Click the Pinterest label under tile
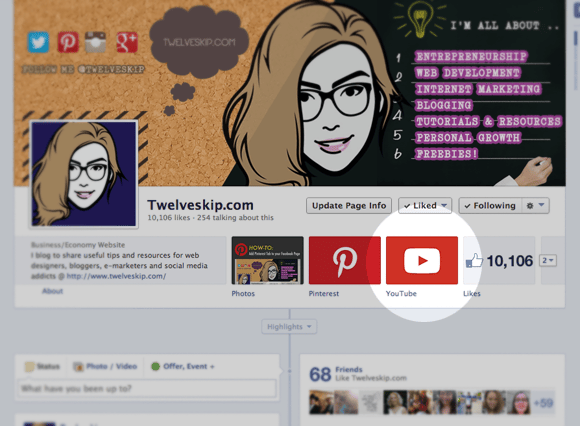This screenshot has width=580, height=426. tap(324, 294)
